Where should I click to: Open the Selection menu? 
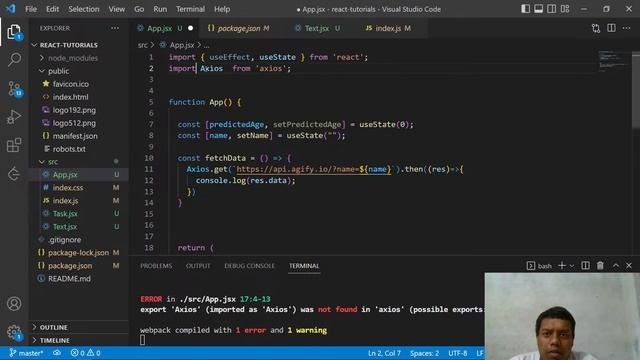pyautogui.click(x=84, y=9)
